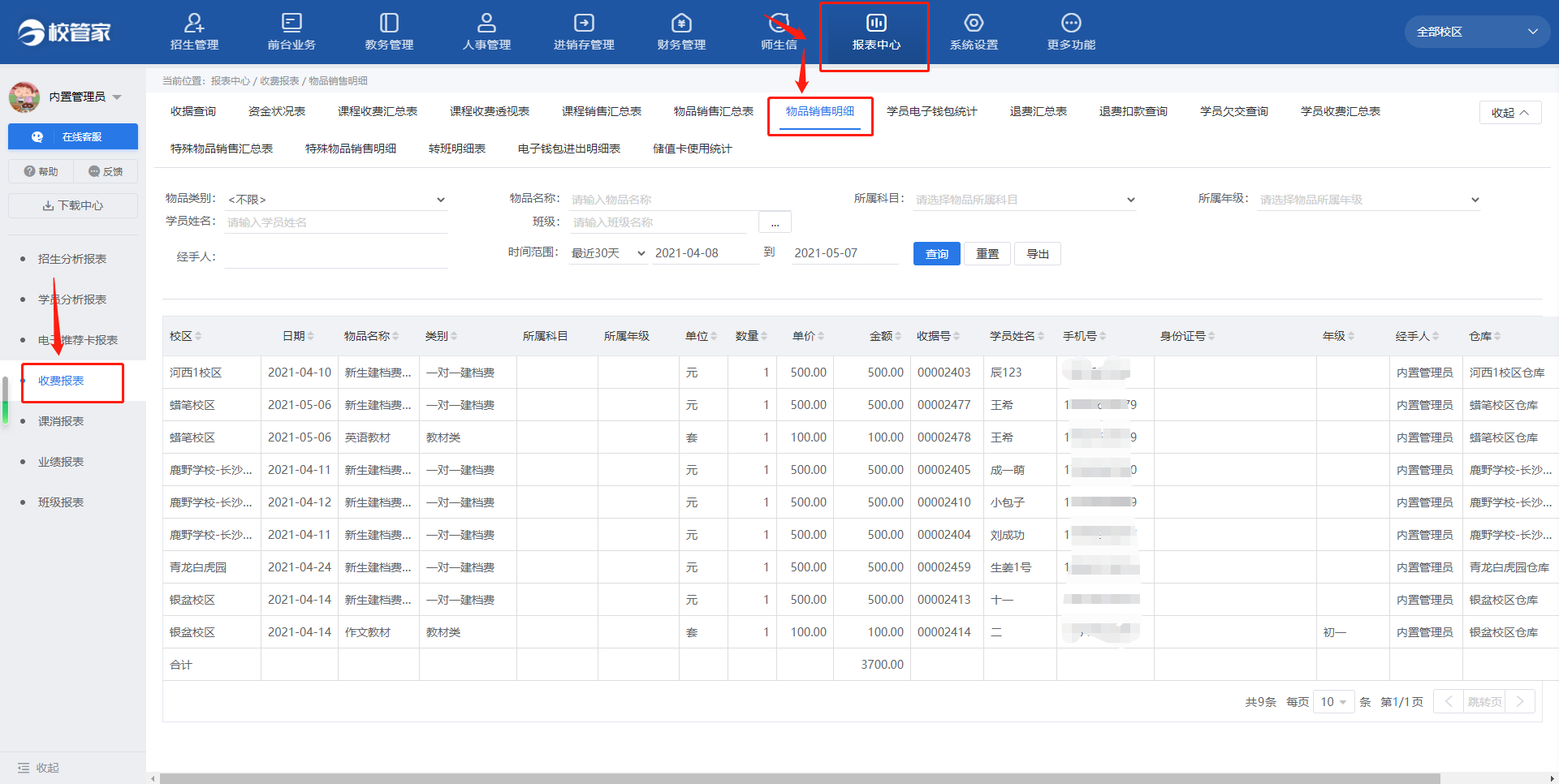Open 下载中心 download center
This screenshot has height=784, width=1559.
[x=73, y=205]
